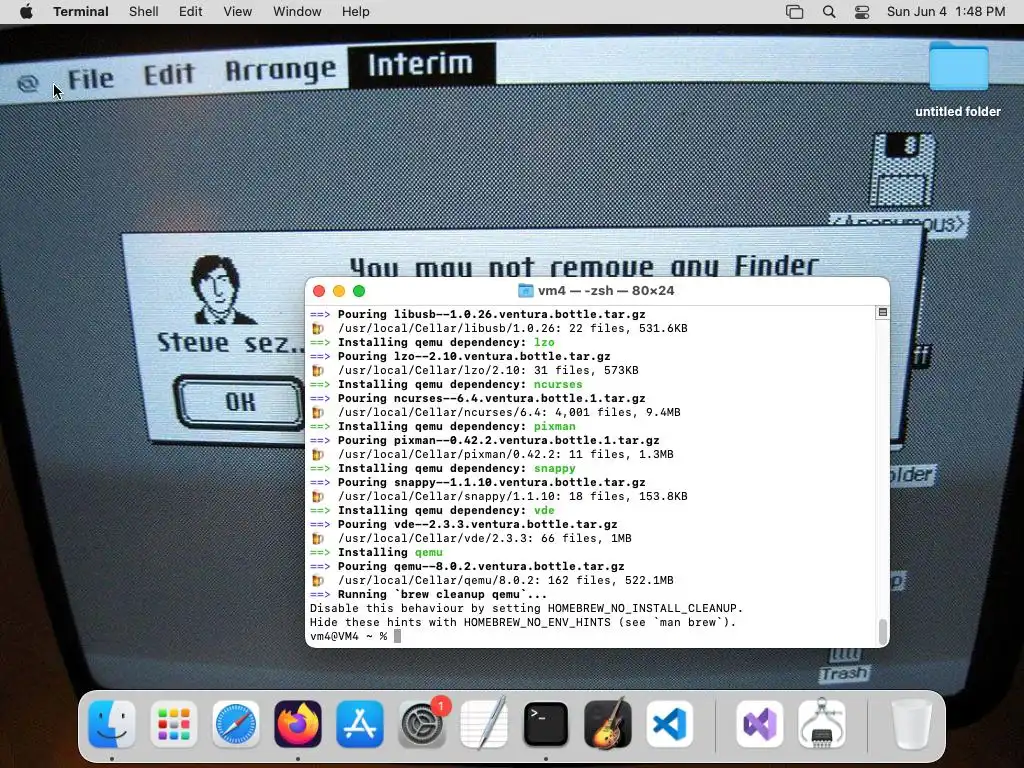
Task: Click the green 'snappy' dependency text
Action: click(554, 468)
